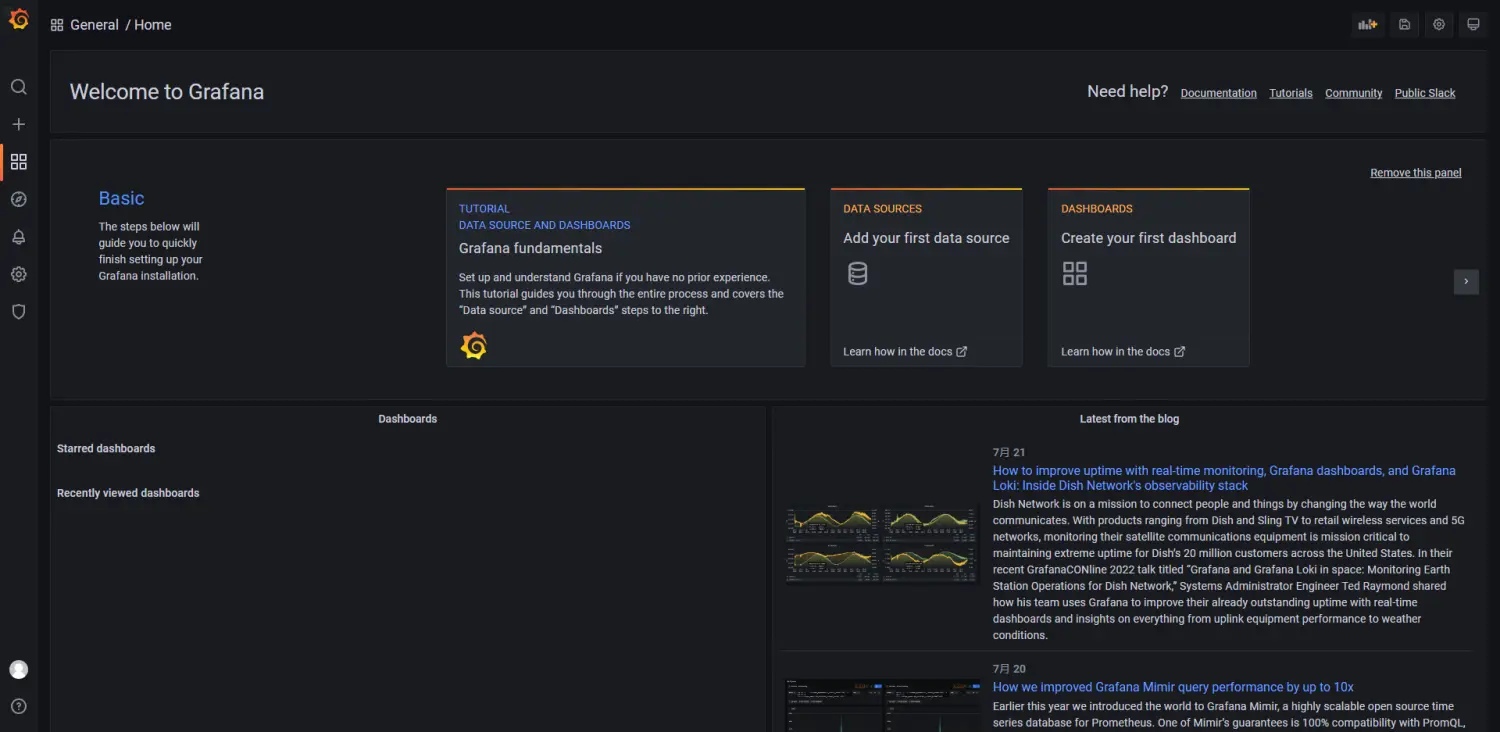Select the Explore compass icon
This screenshot has height=732, width=1500.
tap(18, 199)
